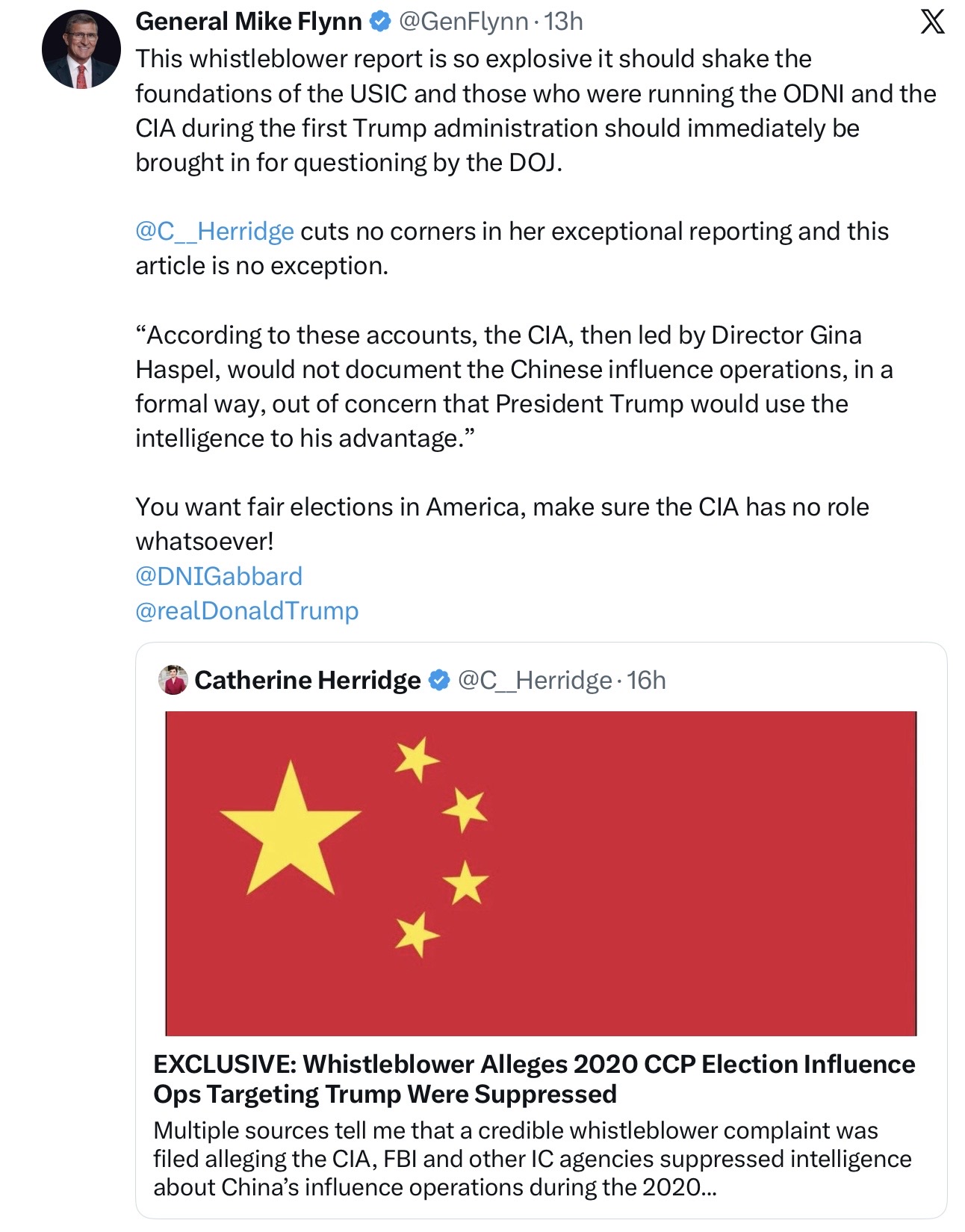Open the General Mike Flynn display name
The width and height of the screenshot is (965, 1232).
click(249, 22)
